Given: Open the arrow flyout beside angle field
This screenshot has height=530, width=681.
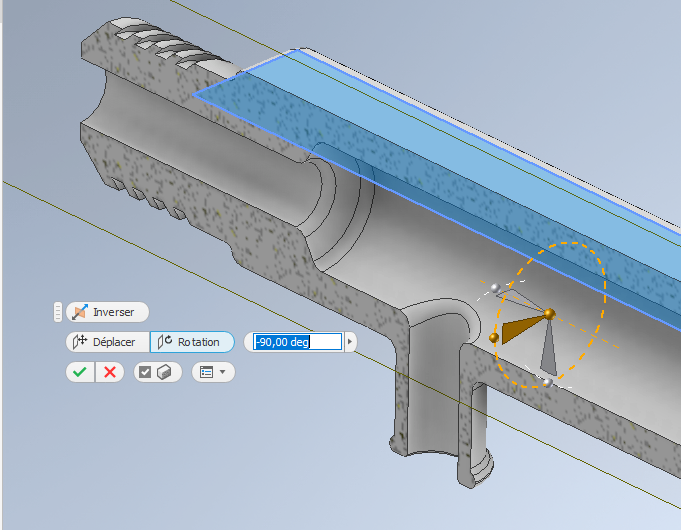Looking at the screenshot, I should tap(350, 342).
